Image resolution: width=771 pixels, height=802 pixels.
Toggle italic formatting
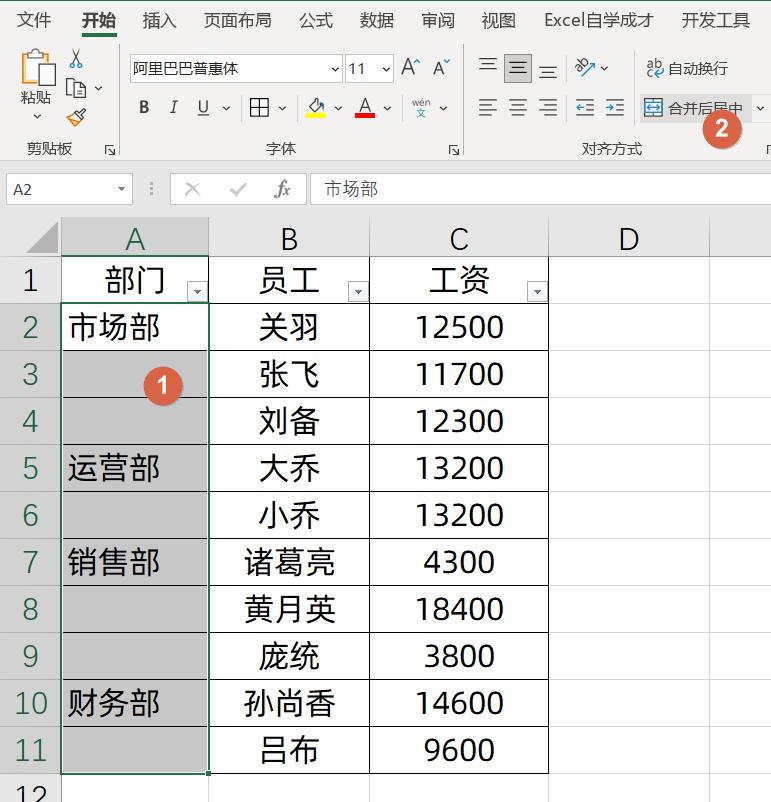(x=173, y=107)
